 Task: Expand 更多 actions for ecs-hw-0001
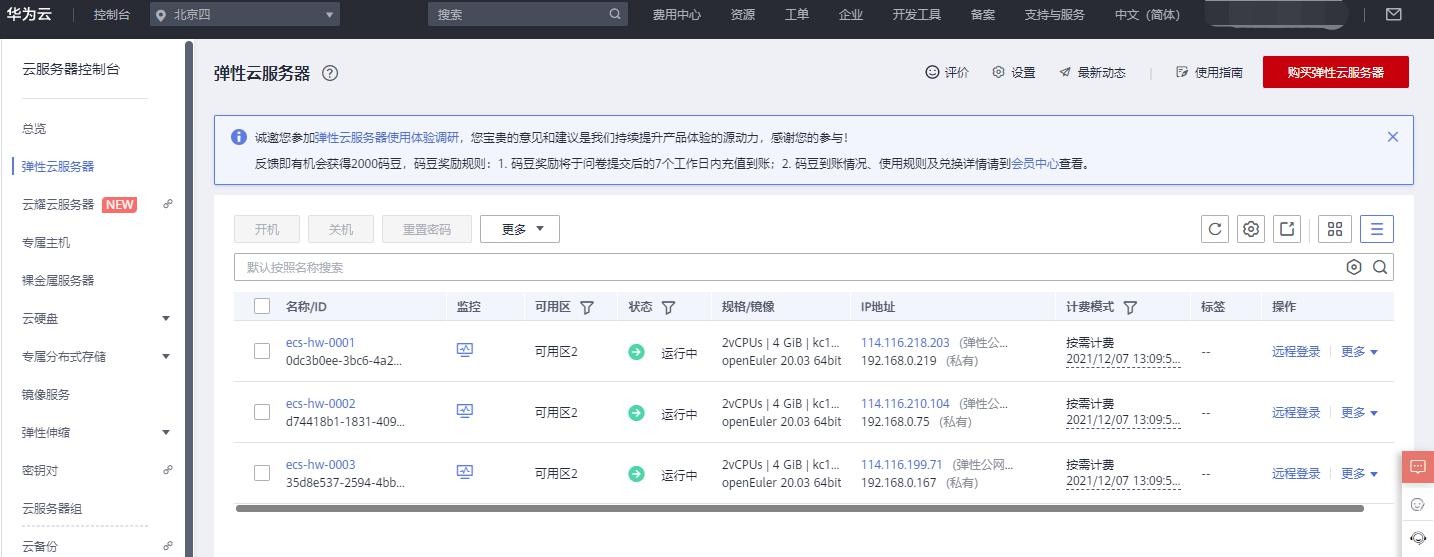pyautogui.click(x=1359, y=351)
